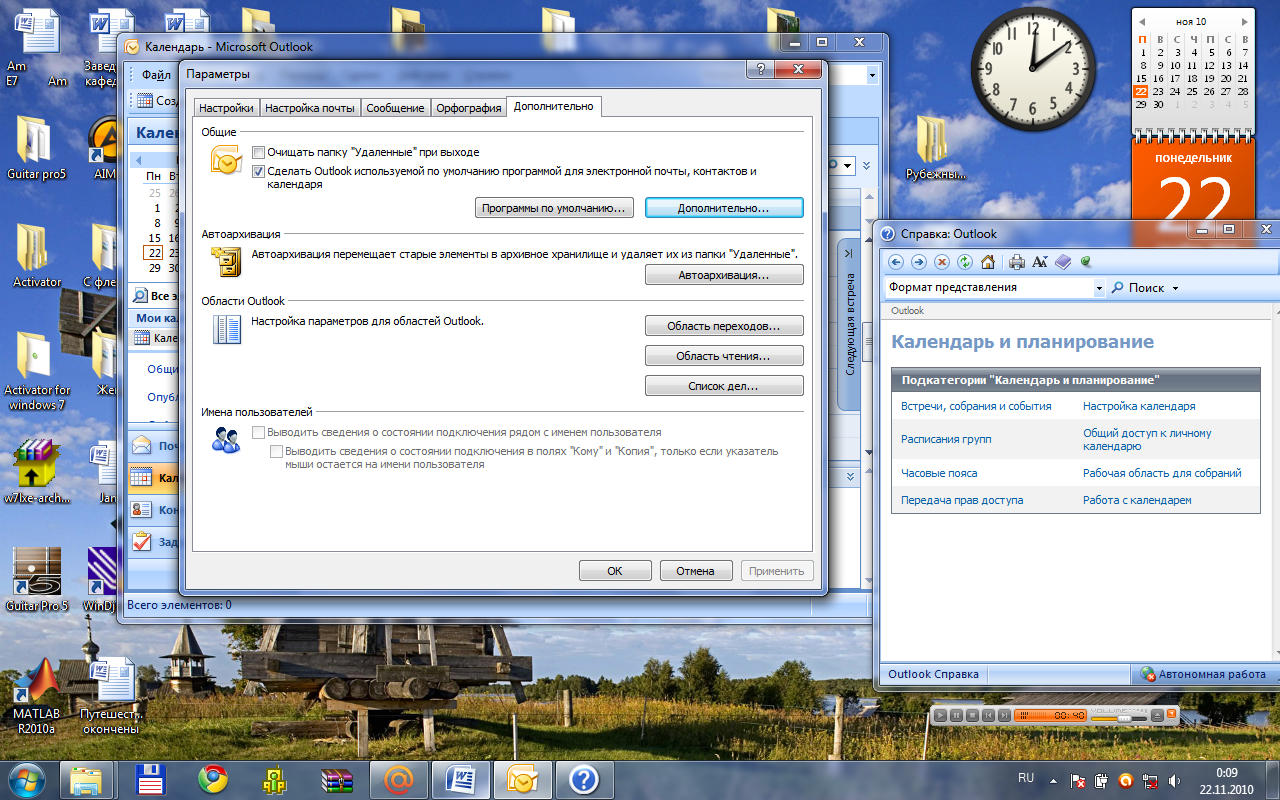Toggle keep Help on top pin
1280x800 pixels.
1085,262
